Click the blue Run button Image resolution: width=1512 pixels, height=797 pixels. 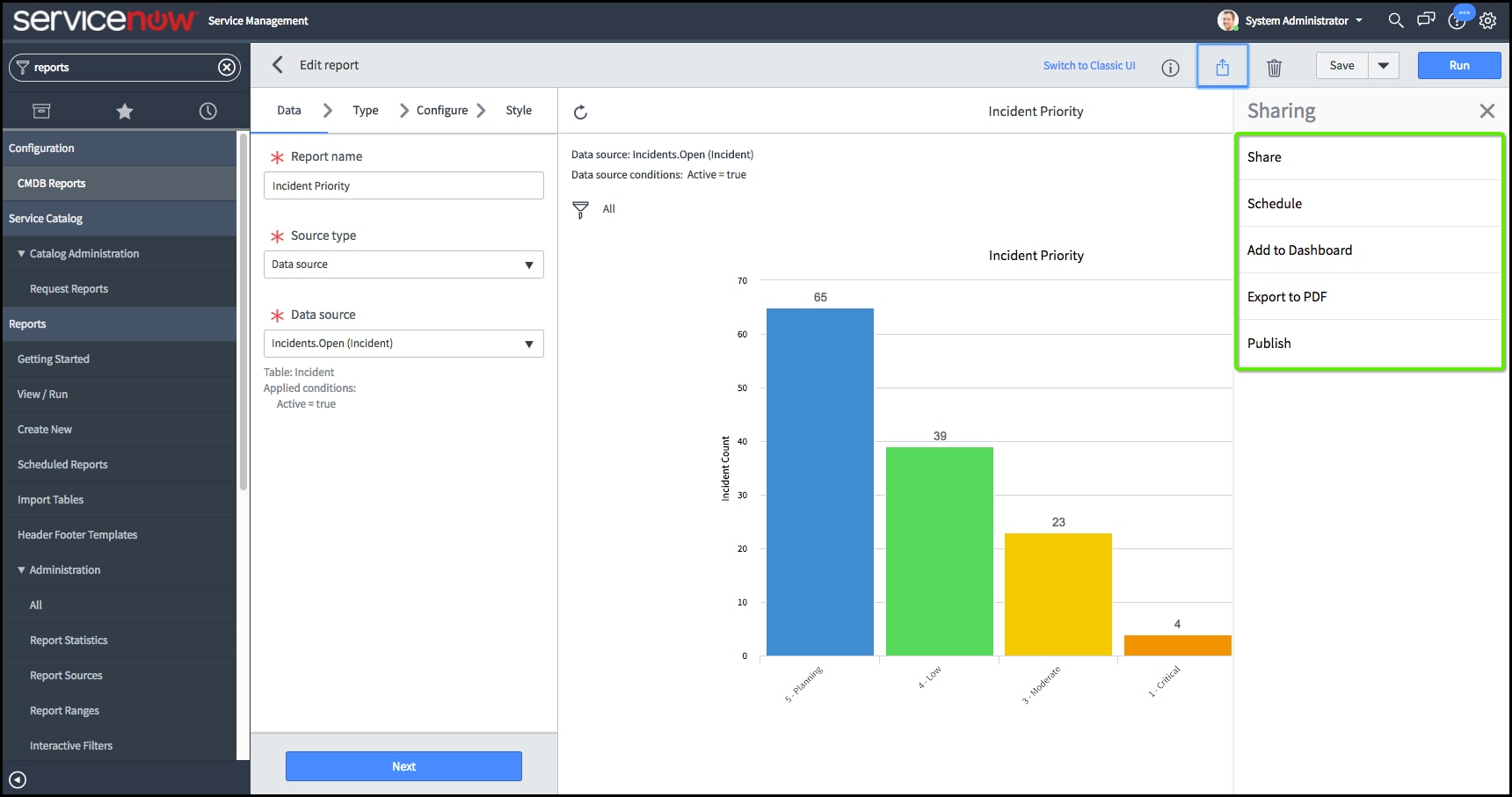(x=1458, y=66)
